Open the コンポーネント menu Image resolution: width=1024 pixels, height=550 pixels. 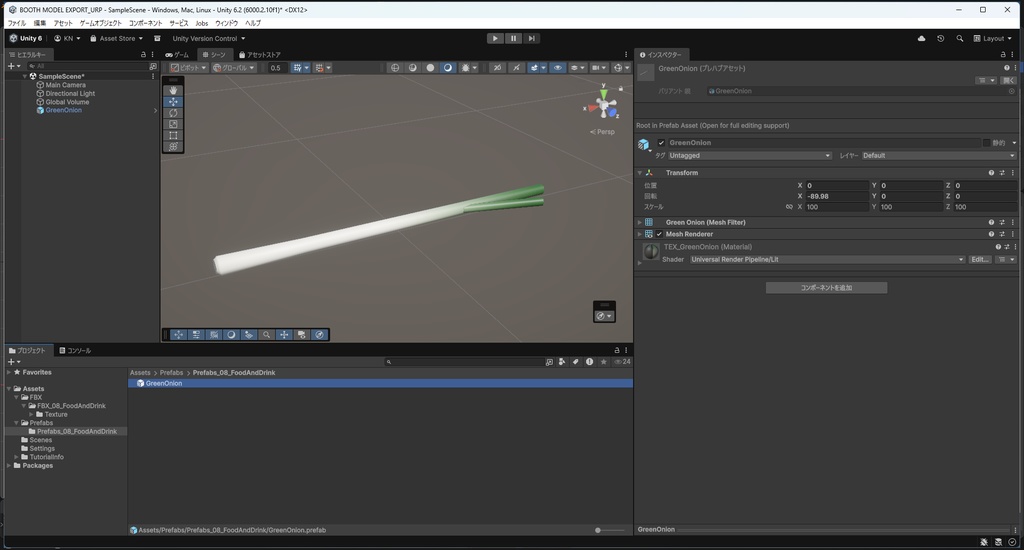tap(145, 23)
